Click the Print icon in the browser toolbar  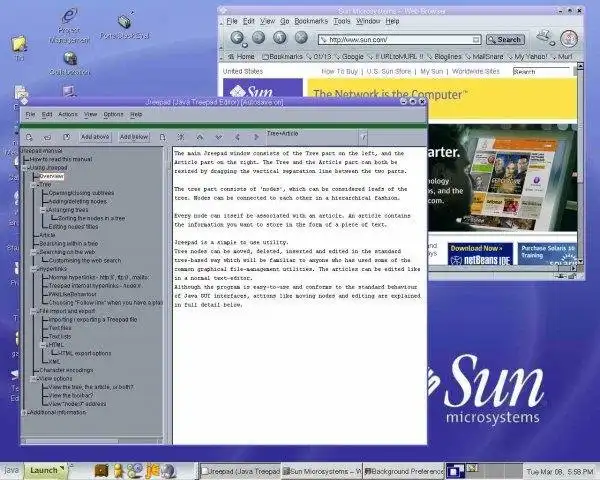545,37
